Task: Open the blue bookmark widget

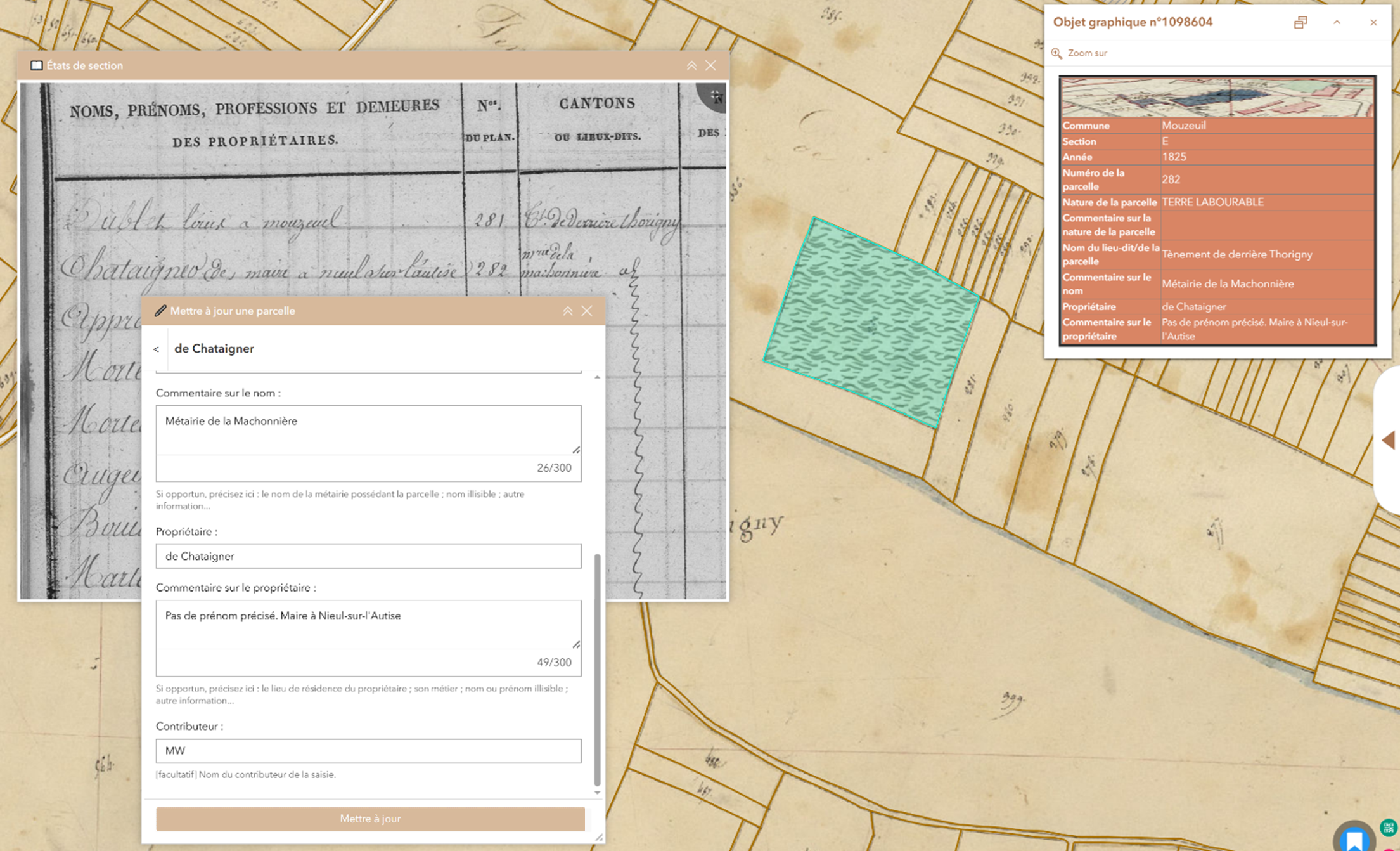Action: point(1354,840)
